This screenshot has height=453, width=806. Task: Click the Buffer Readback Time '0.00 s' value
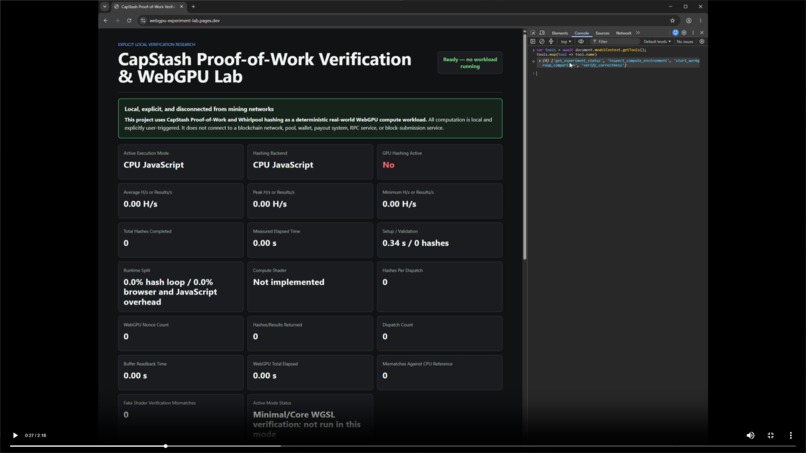click(135, 376)
